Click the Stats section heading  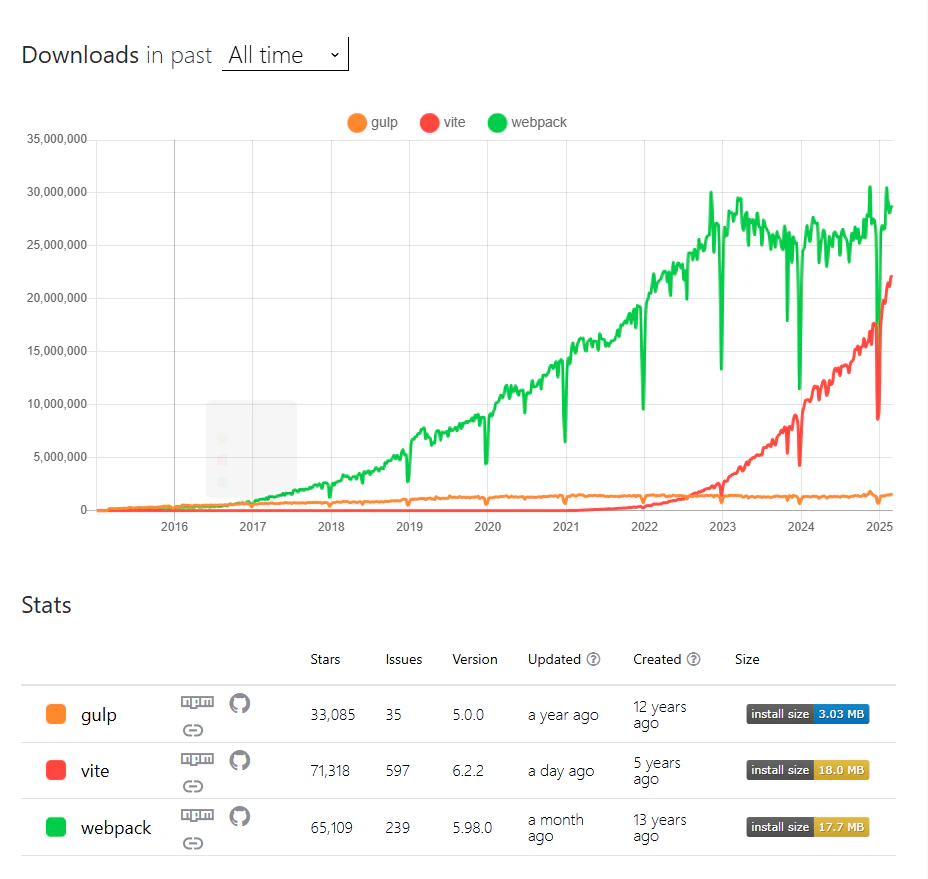pyautogui.click(x=46, y=605)
